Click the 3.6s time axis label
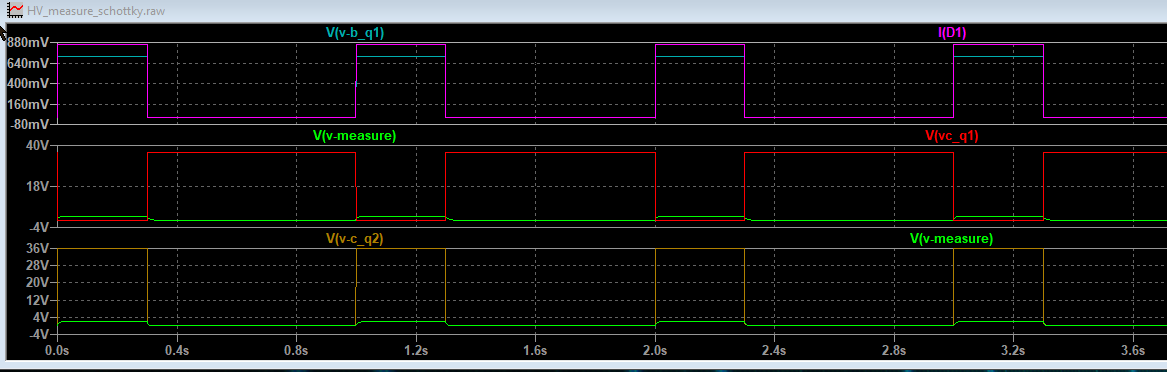 [x=1132, y=349]
